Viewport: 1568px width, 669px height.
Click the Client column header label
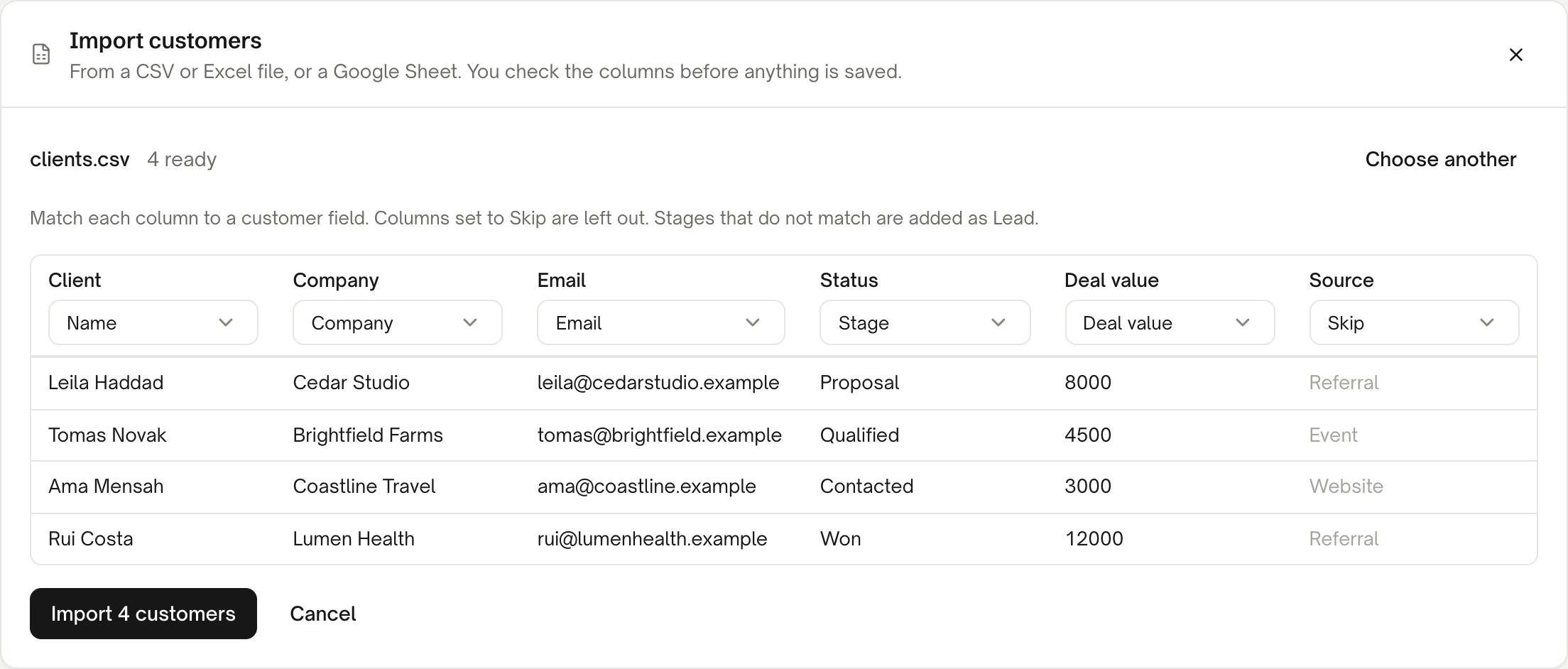pyautogui.click(x=75, y=281)
